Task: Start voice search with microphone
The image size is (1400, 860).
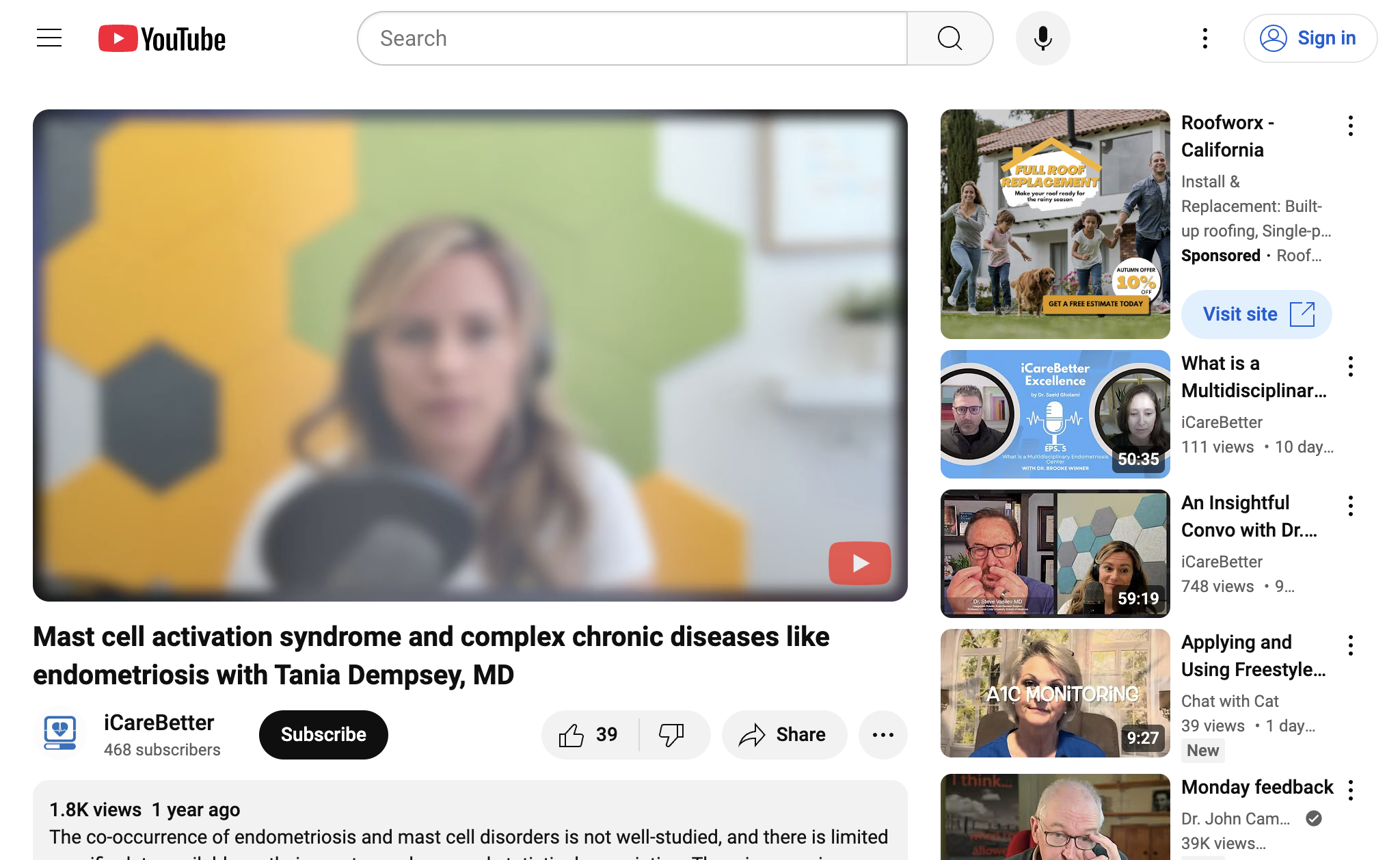Action: (x=1042, y=38)
